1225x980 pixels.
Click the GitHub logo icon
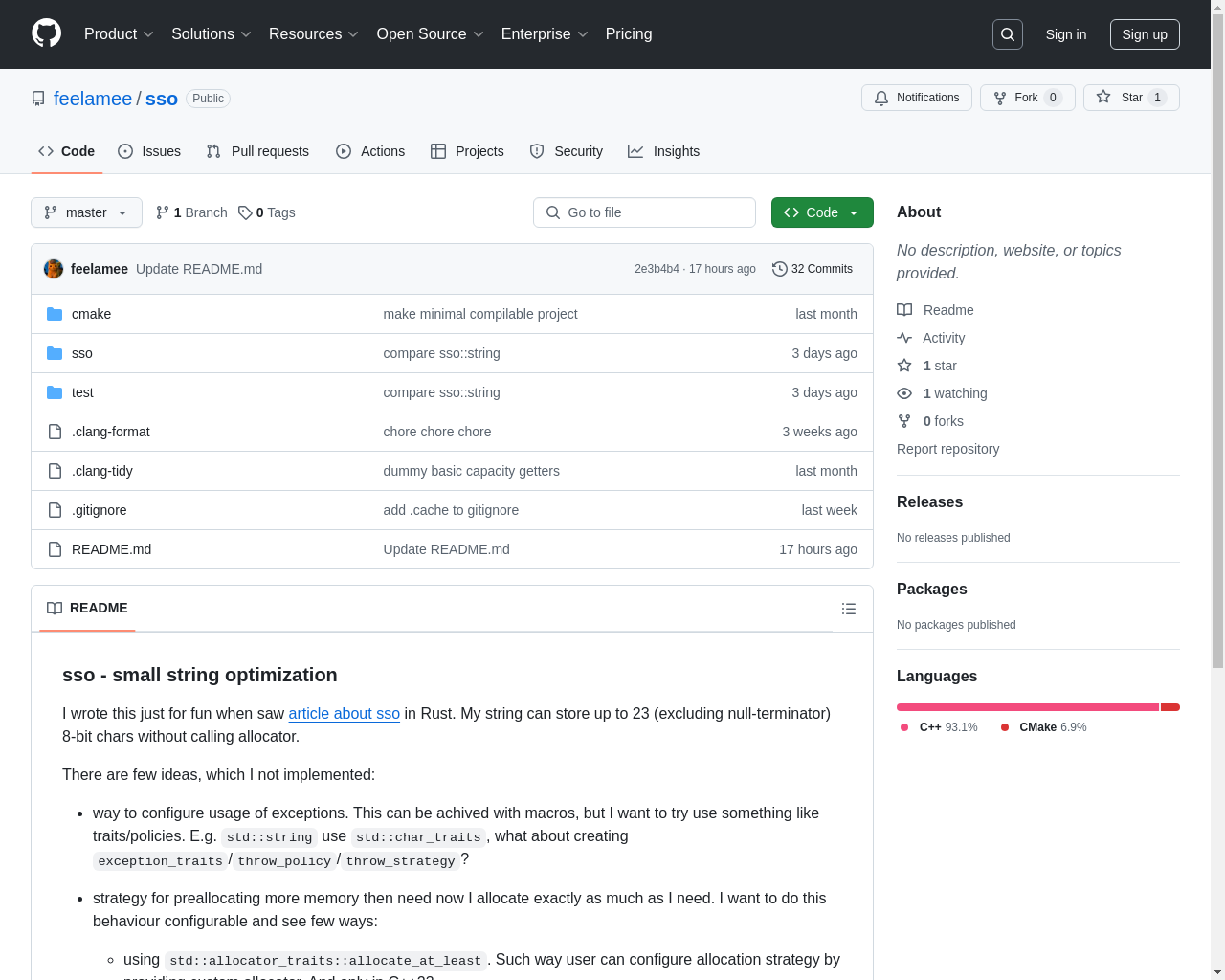(x=46, y=33)
